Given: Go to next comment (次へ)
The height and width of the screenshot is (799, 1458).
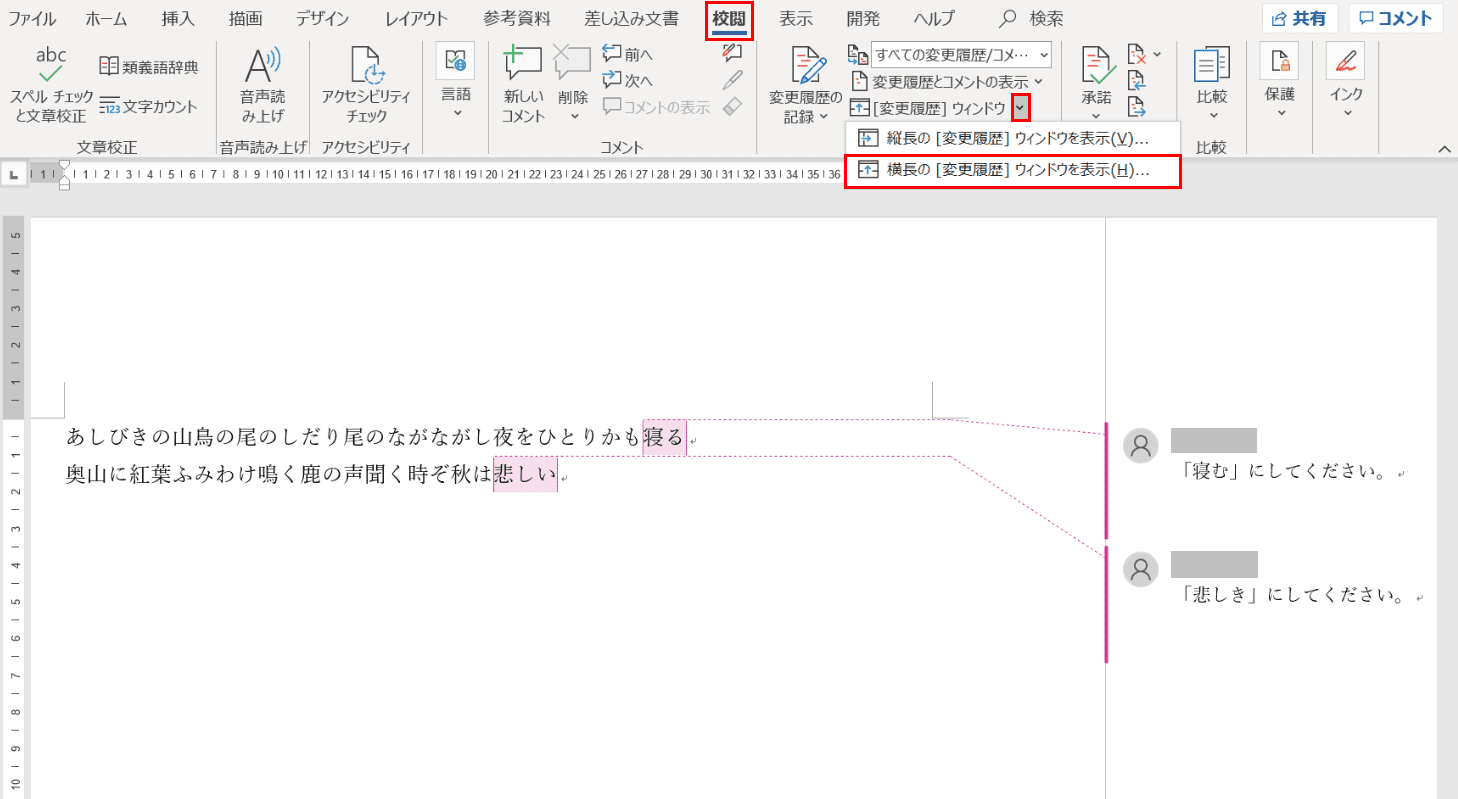Looking at the screenshot, I should pos(628,80).
